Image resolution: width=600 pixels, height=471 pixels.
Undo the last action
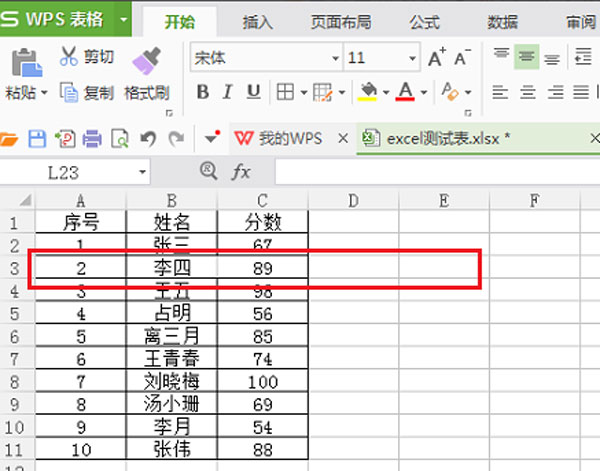148,139
